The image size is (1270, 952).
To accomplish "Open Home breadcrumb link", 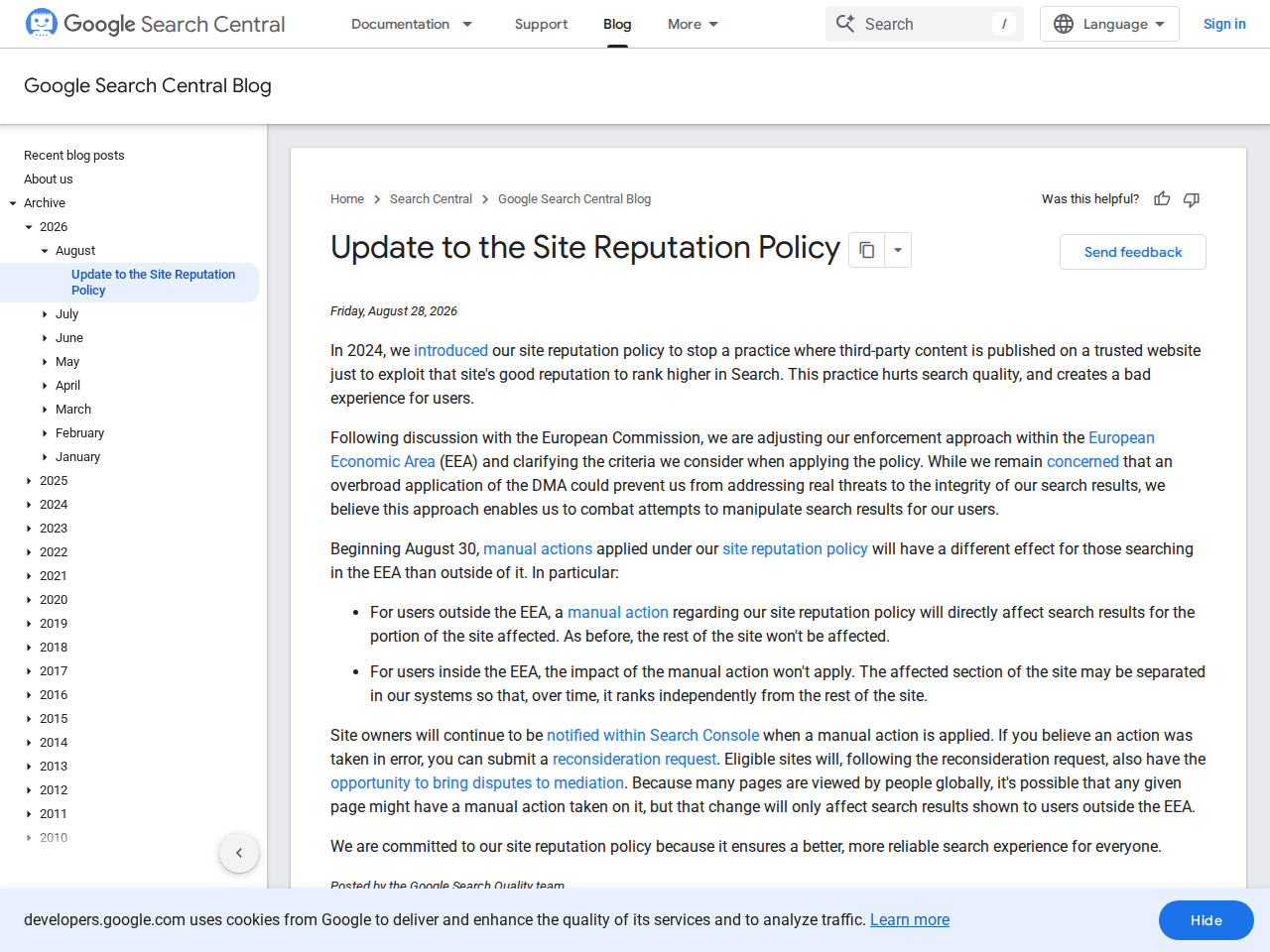I will click(x=347, y=199).
